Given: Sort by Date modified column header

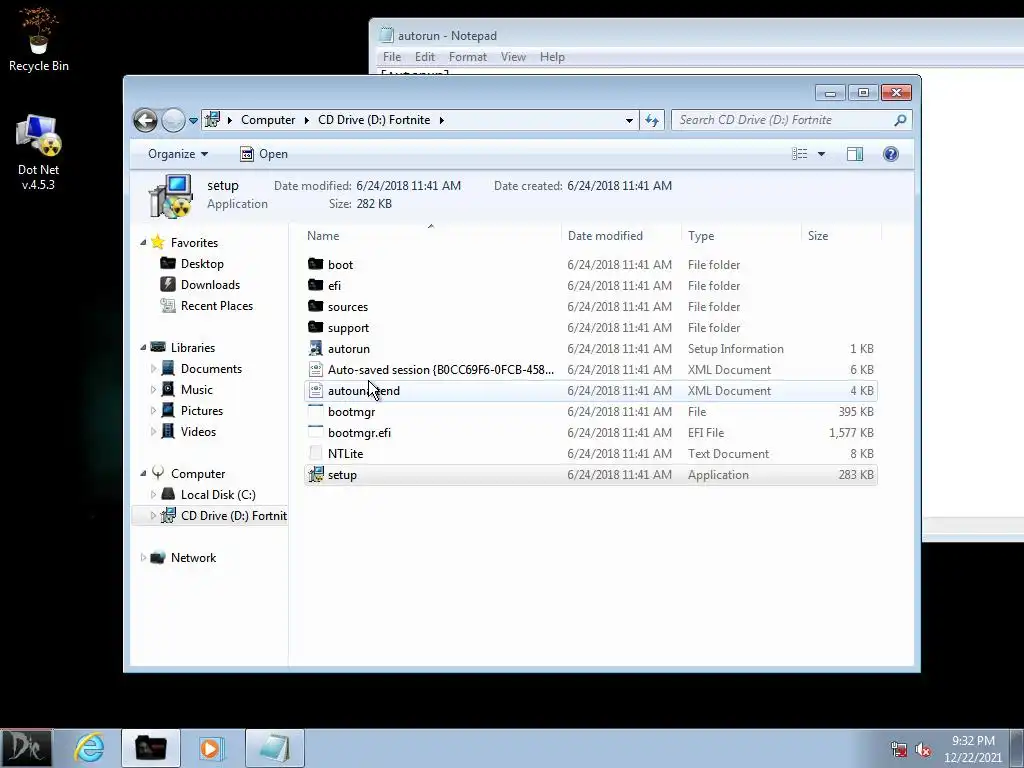Looking at the screenshot, I should 605,236.
